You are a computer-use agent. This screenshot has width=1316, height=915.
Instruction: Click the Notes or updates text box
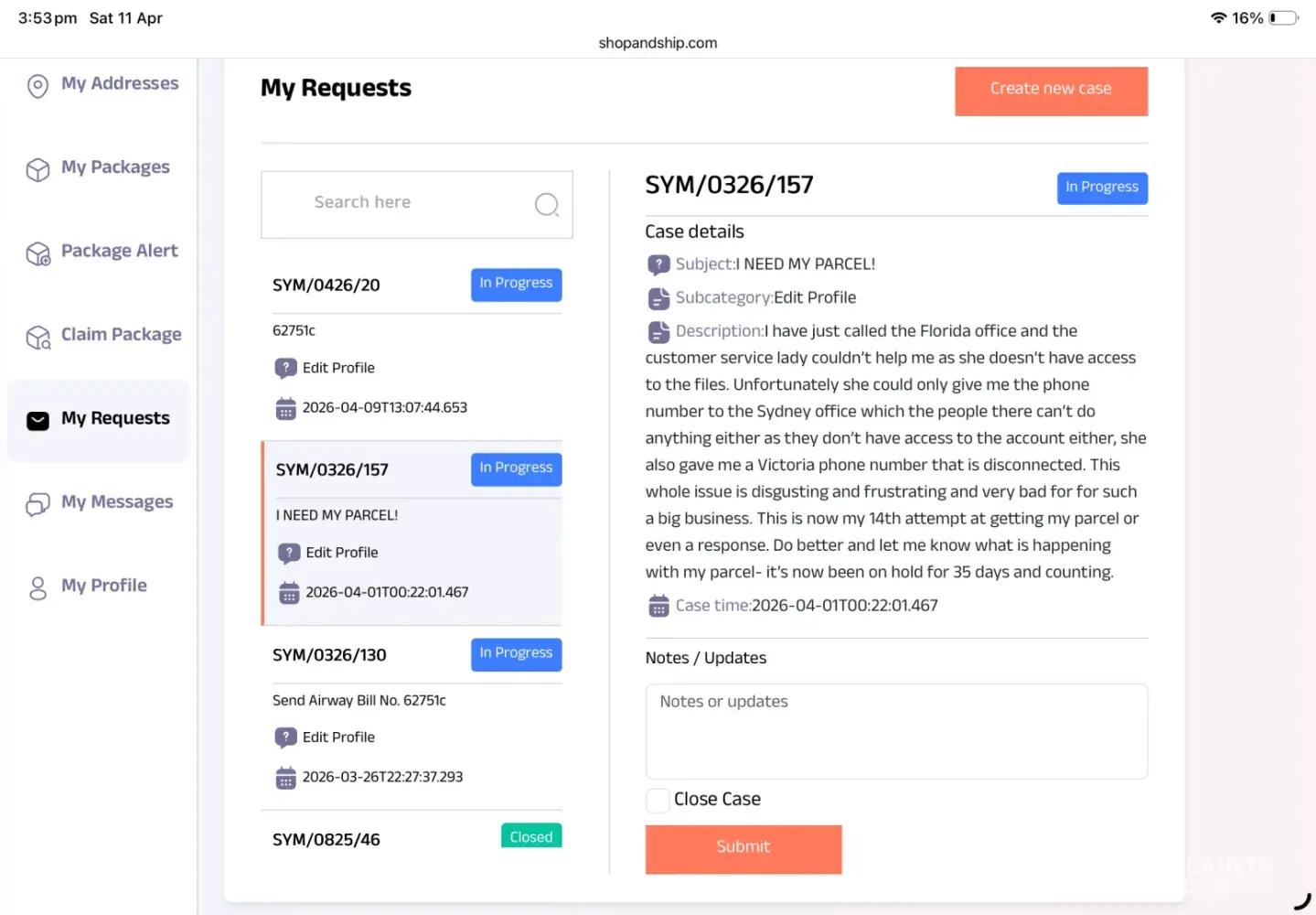[895, 731]
